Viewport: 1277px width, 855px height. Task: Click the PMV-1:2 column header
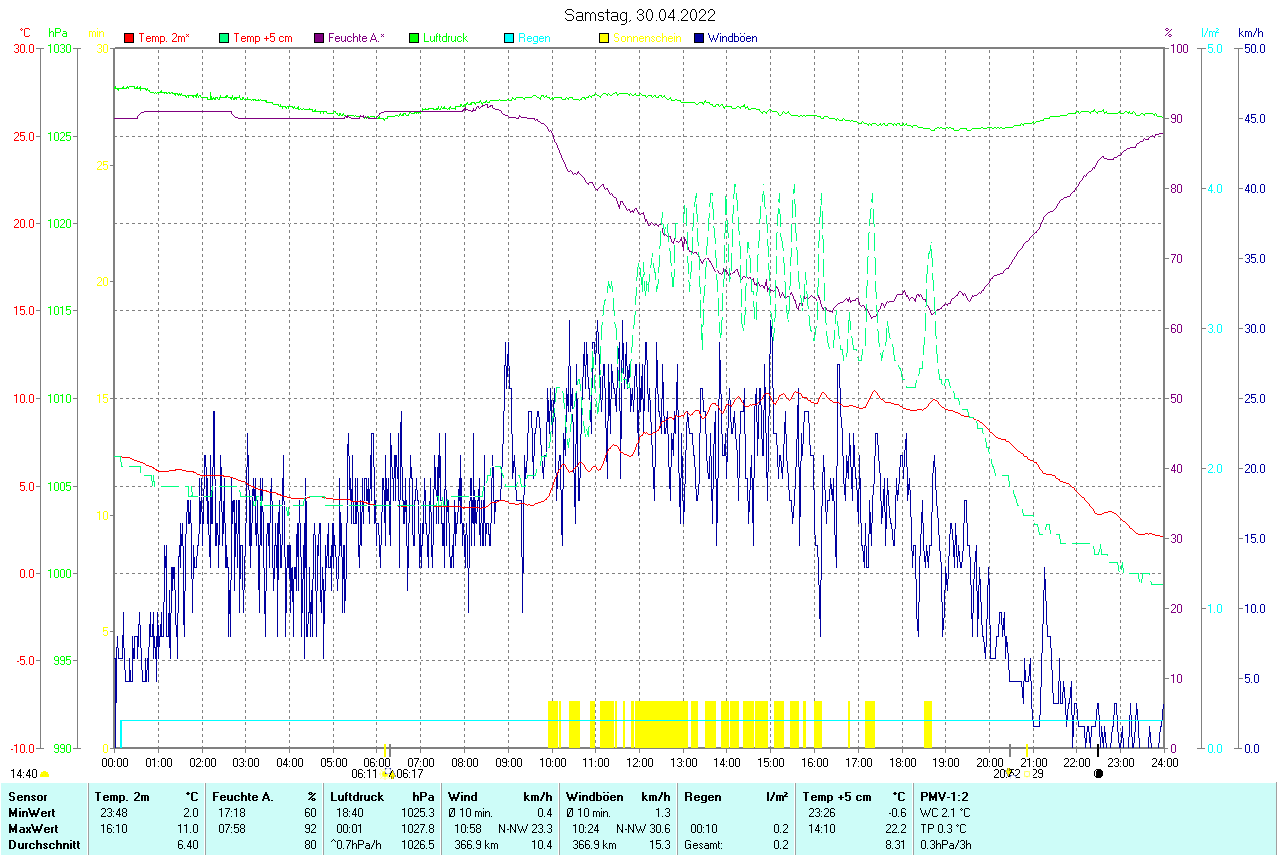click(x=944, y=797)
